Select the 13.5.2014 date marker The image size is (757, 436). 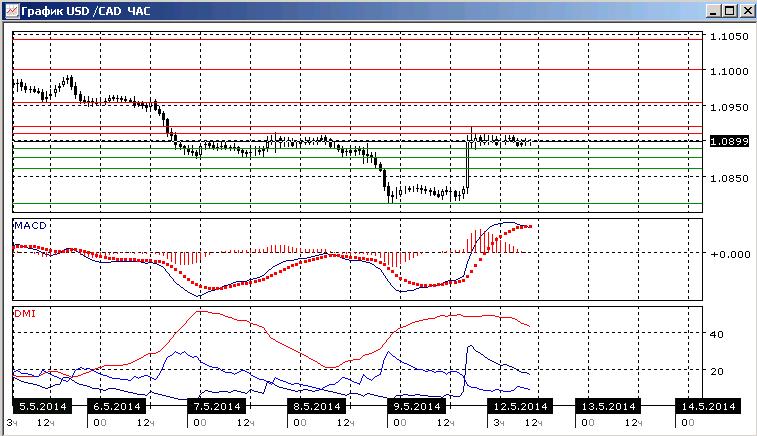pos(608,407)
